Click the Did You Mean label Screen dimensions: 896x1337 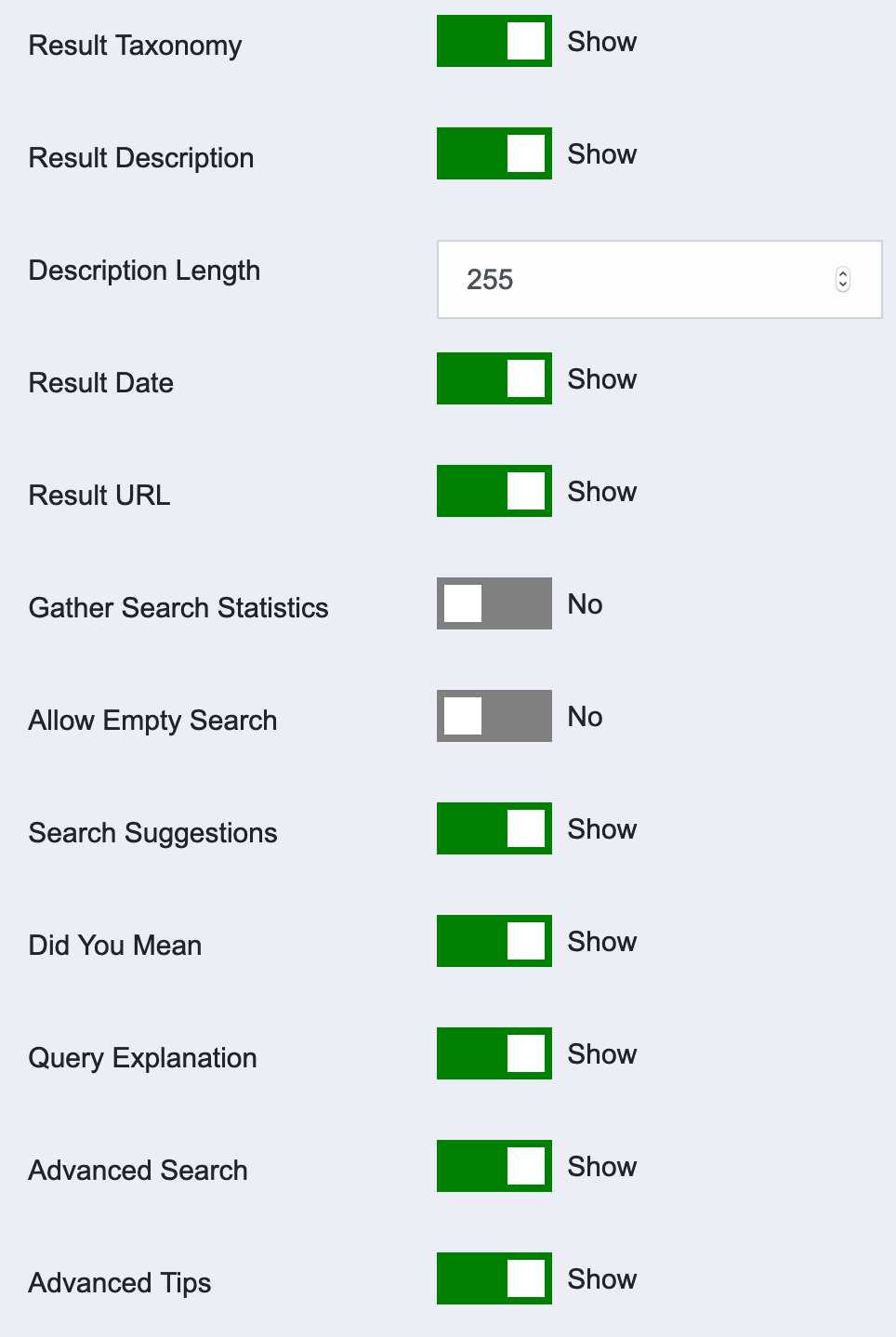click(115, 946)
